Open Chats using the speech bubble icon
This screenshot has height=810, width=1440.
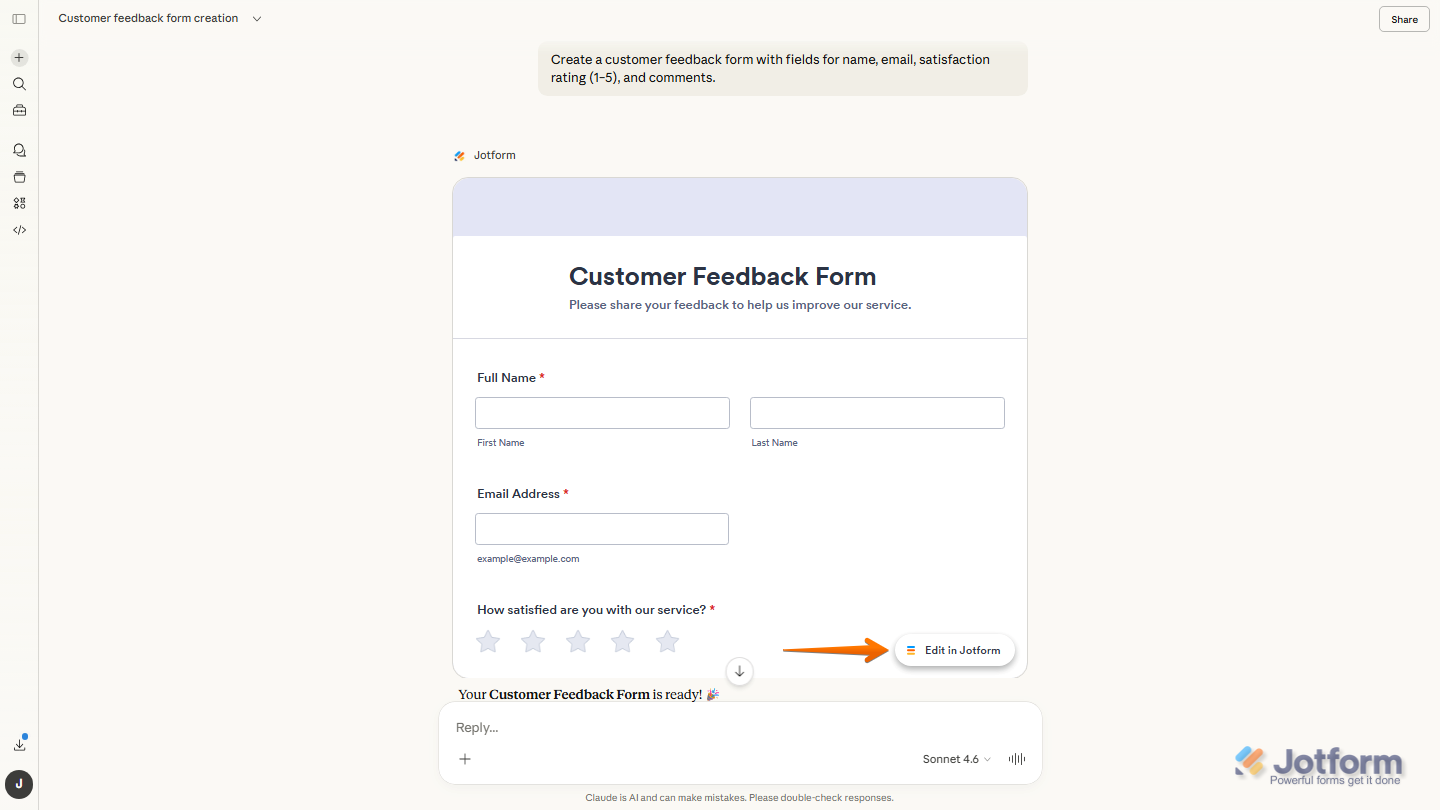click(x=18, y=149)
